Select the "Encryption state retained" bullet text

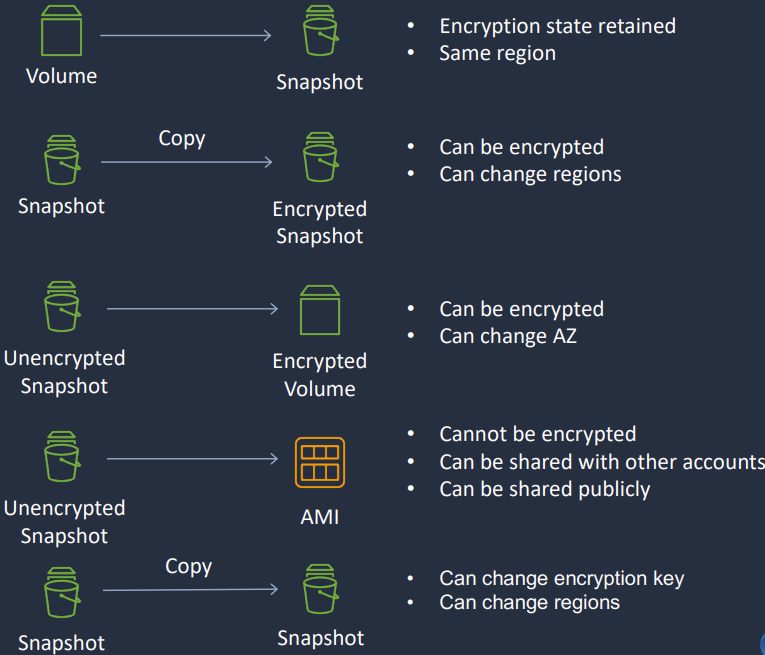pyautogui.click(x=557, y=26)
